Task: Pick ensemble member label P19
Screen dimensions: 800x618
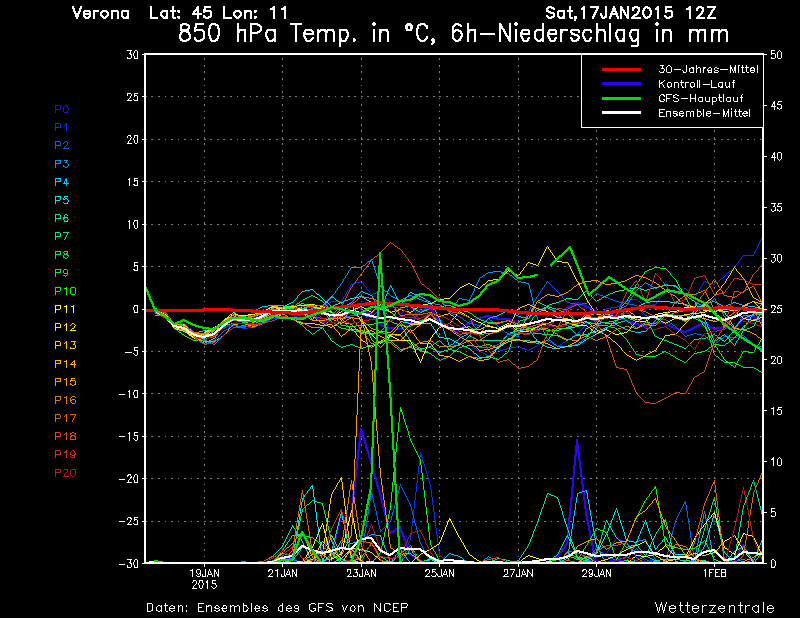Action: 65,454
